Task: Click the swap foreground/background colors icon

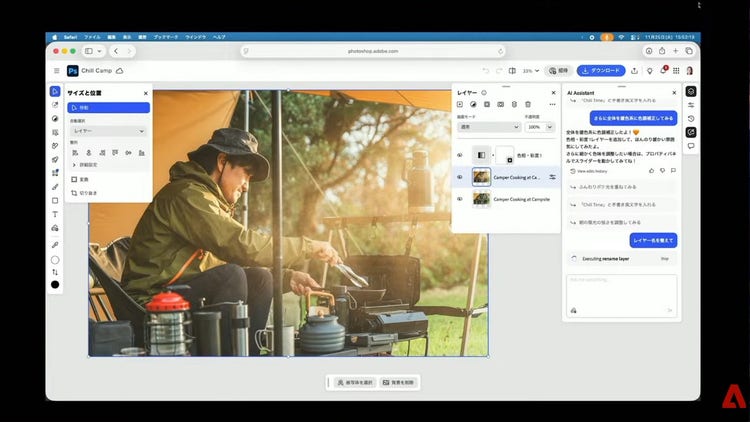Action: tap(55, 272)
